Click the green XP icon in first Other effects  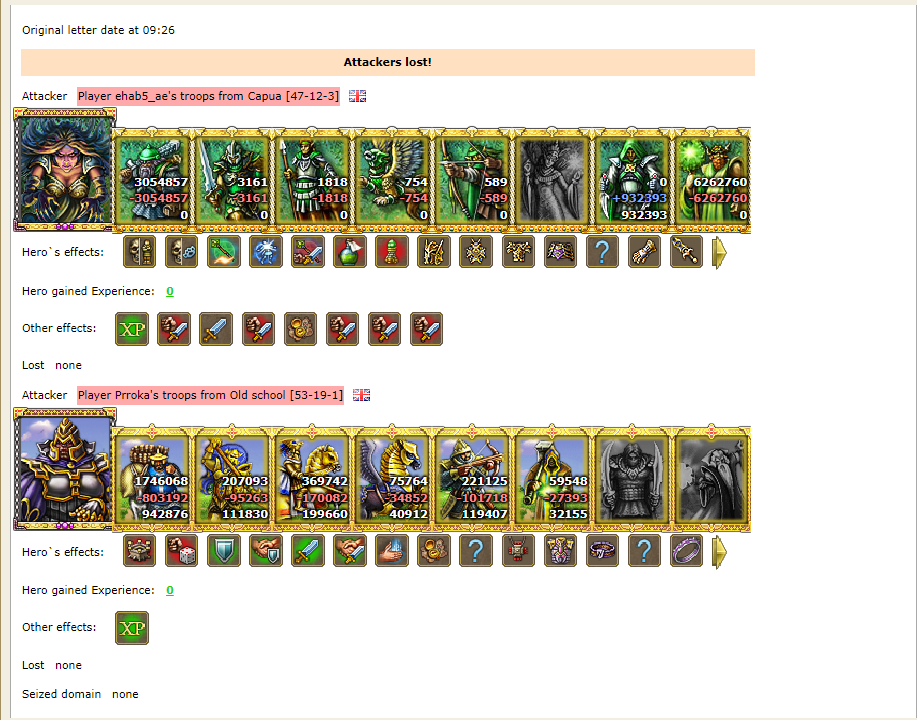click(x=132, y=329)
